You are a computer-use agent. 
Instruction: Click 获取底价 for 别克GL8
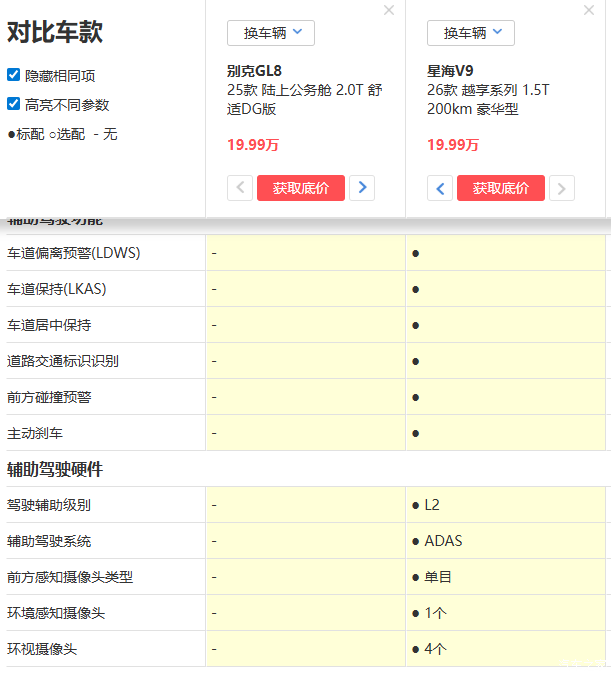click(301, 188)
